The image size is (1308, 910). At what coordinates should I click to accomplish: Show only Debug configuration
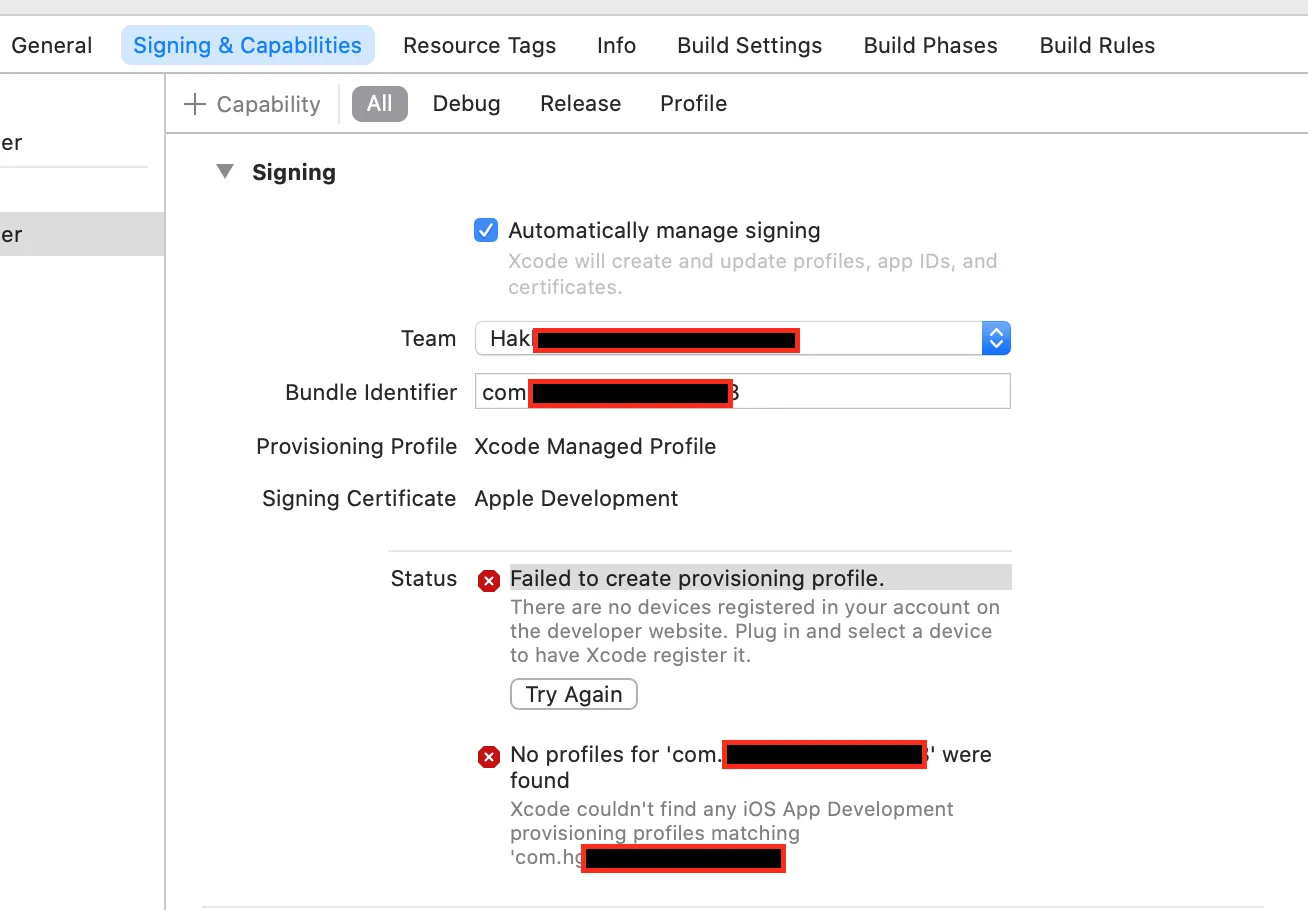pos(466,104)
